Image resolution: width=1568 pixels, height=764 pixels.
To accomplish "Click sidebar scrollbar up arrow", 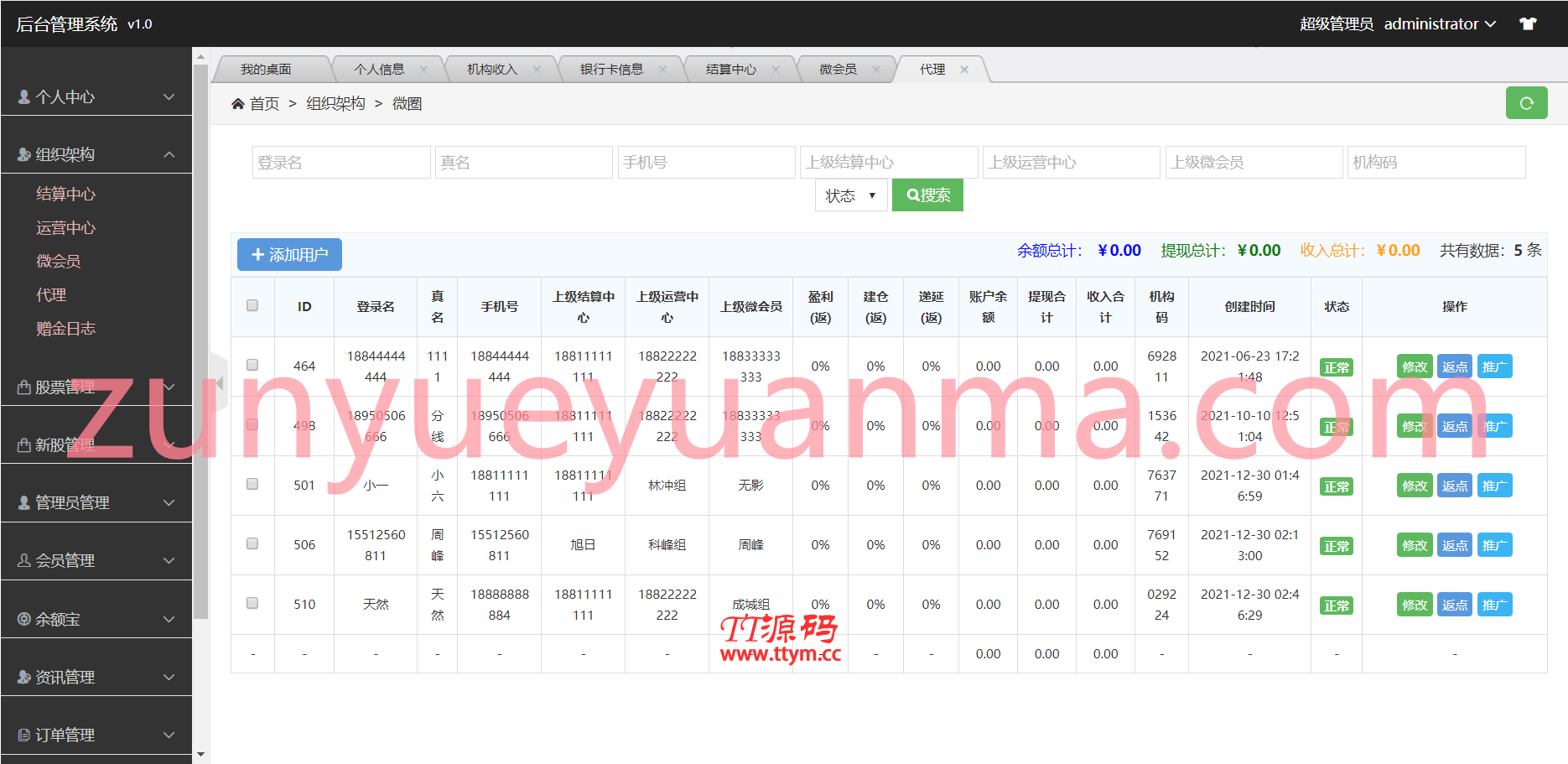I will point(200,57).
